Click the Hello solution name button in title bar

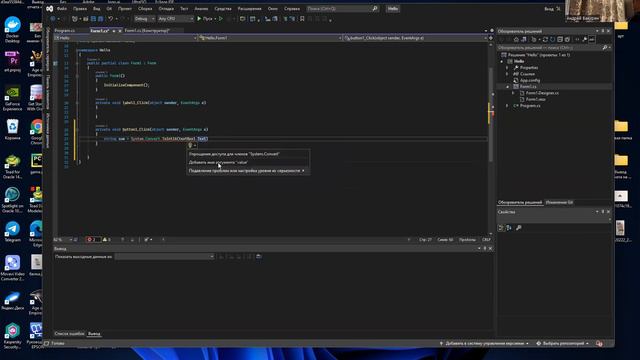click(393, 9)
